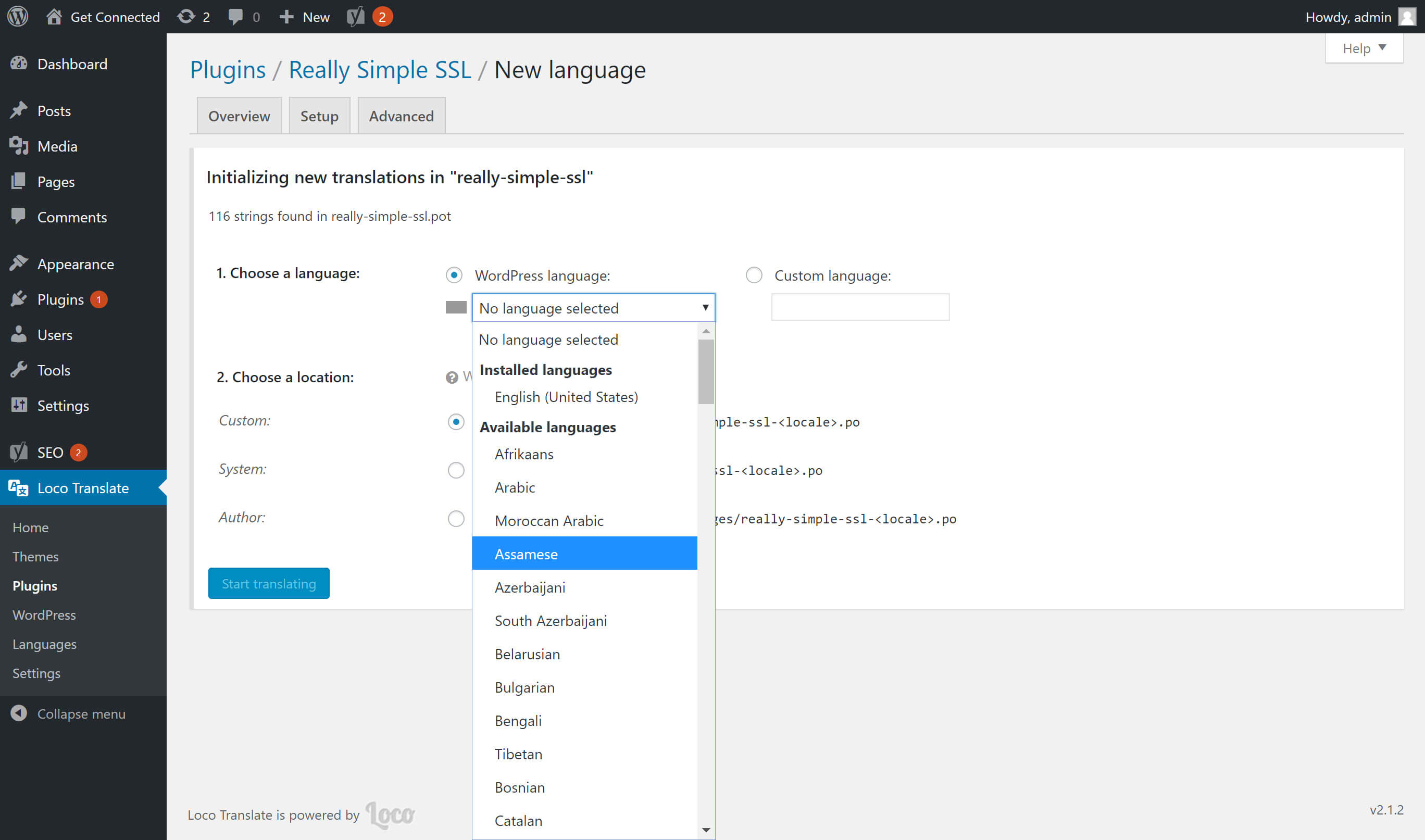Click the Custom language text field
This screenshot has width=1425, height=840.
[x=860, y=307]
